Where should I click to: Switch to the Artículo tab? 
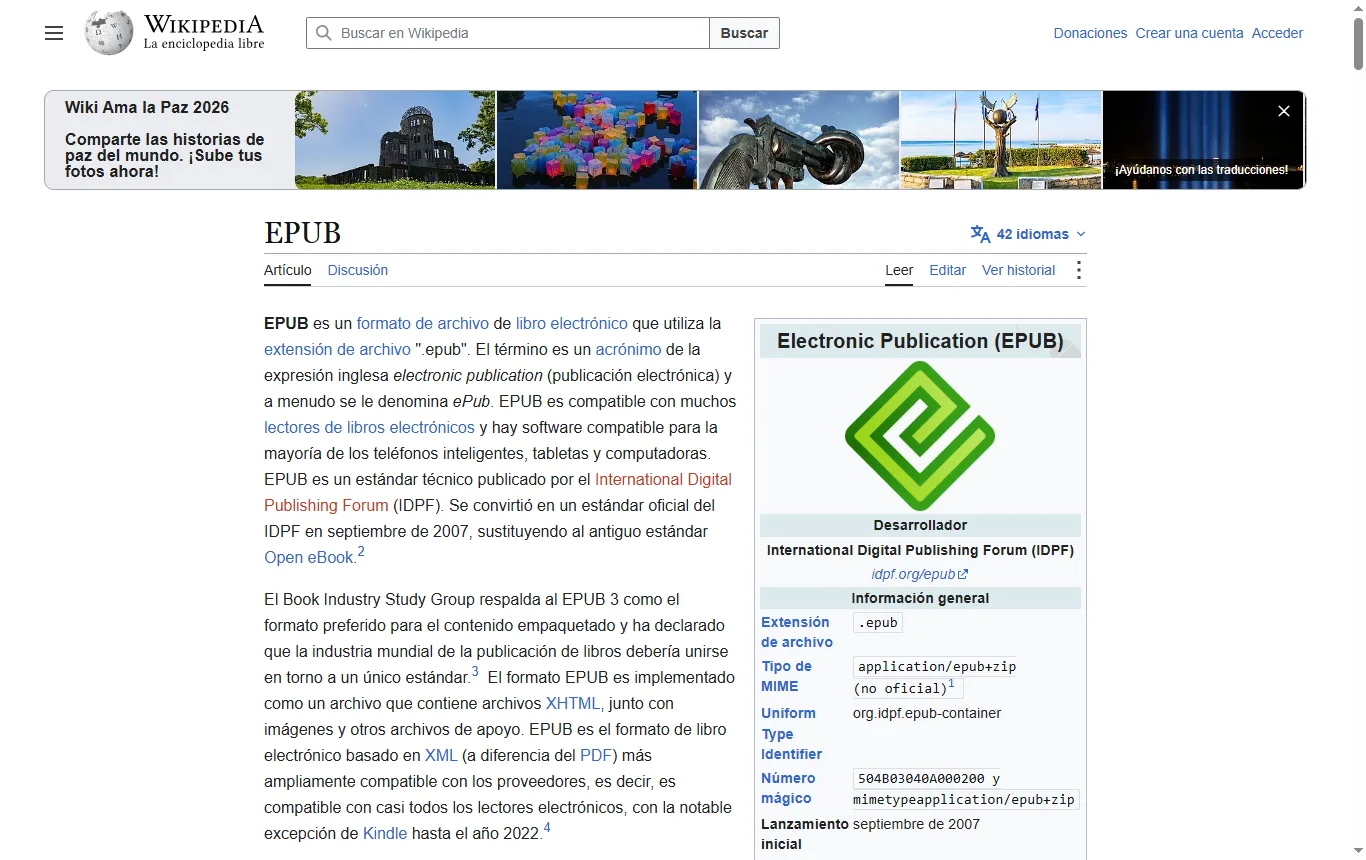click(288, 270)
